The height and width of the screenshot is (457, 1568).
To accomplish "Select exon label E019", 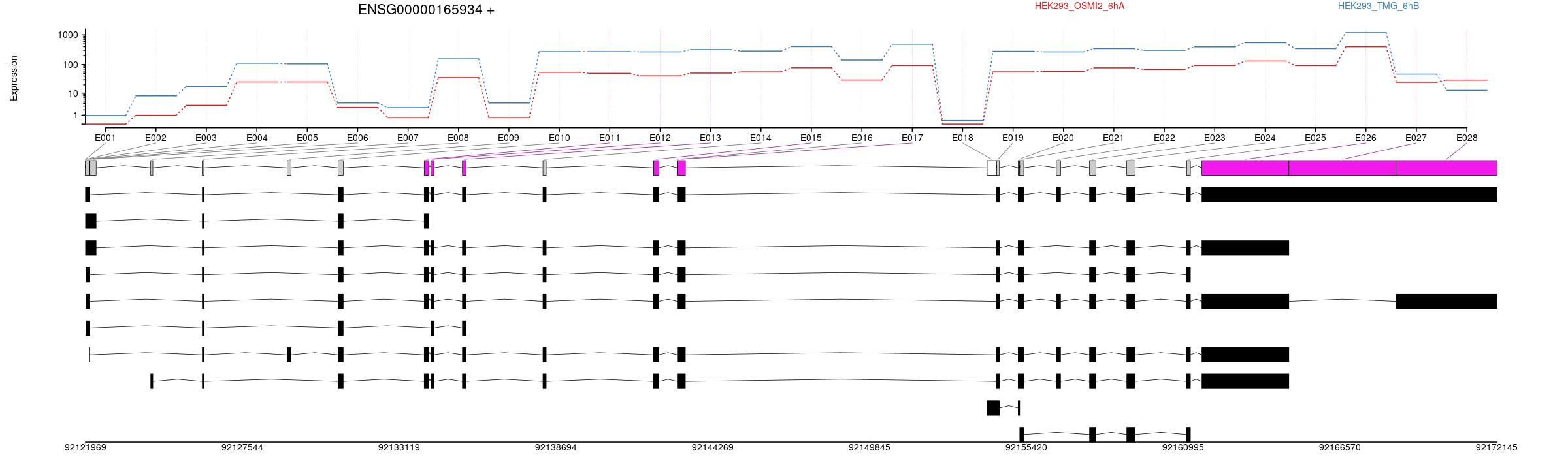I will pos(1013,138).
